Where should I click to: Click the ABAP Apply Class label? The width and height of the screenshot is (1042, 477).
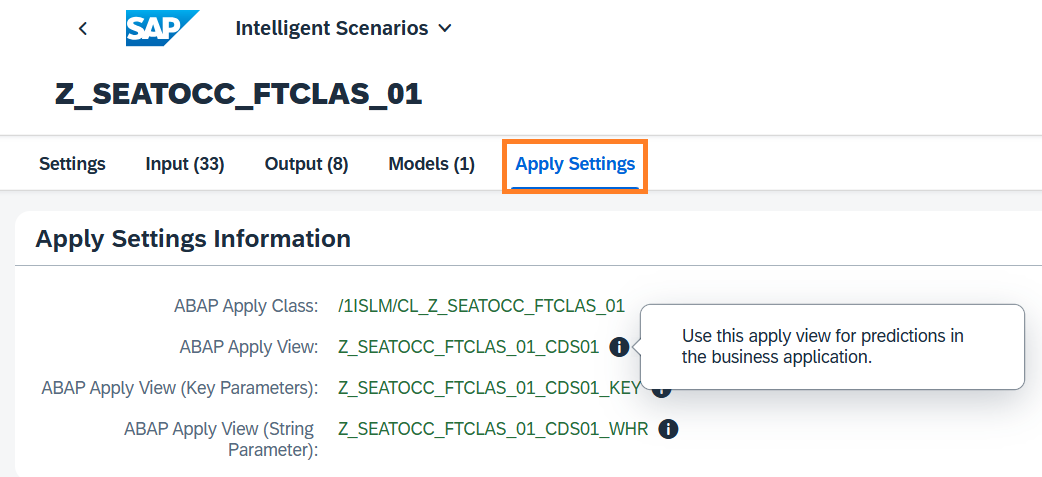coord(246,306)
